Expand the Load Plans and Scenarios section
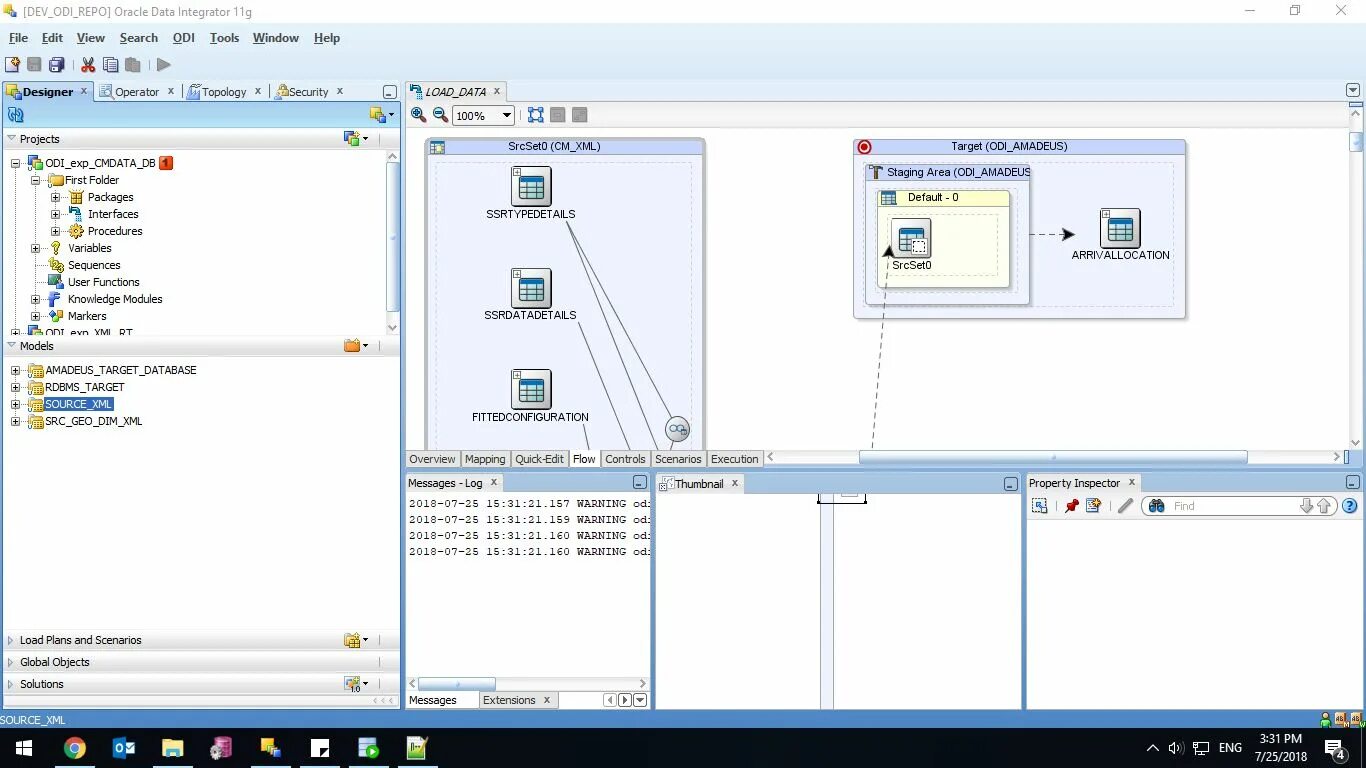The image size is (1366, 768). tap(11, 640)
